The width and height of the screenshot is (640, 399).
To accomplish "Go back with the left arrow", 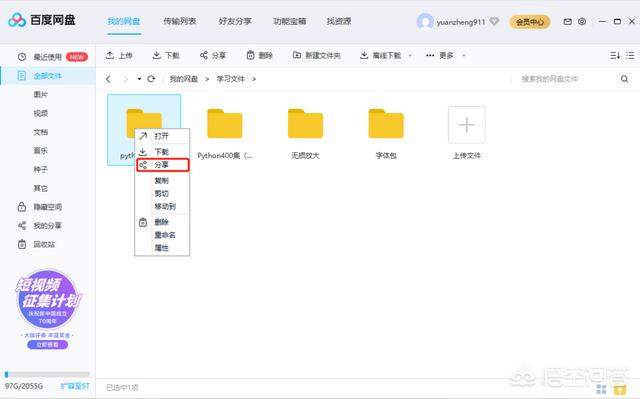I will pos(108,79).
